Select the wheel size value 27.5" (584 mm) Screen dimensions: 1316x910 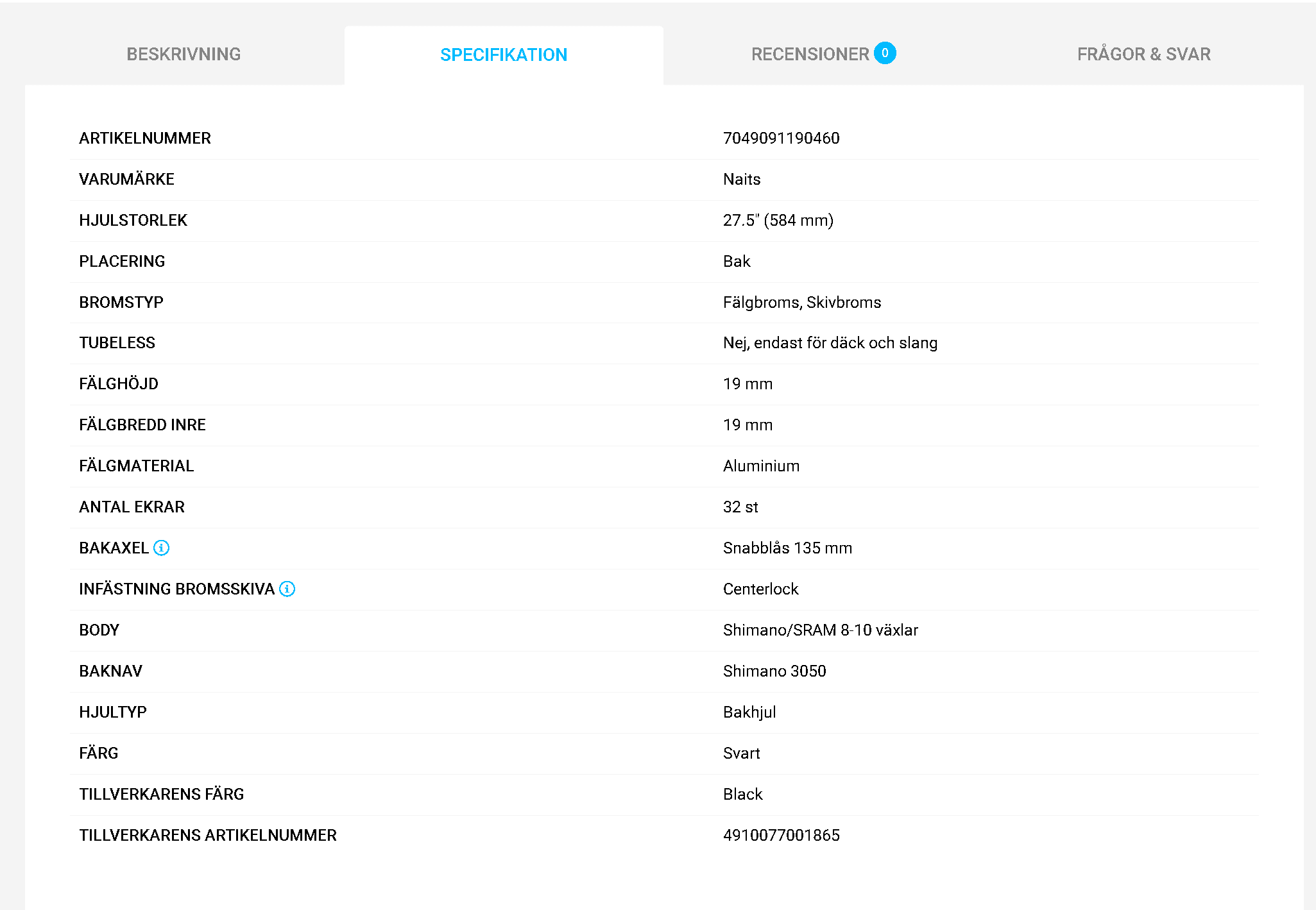[778, 220]
